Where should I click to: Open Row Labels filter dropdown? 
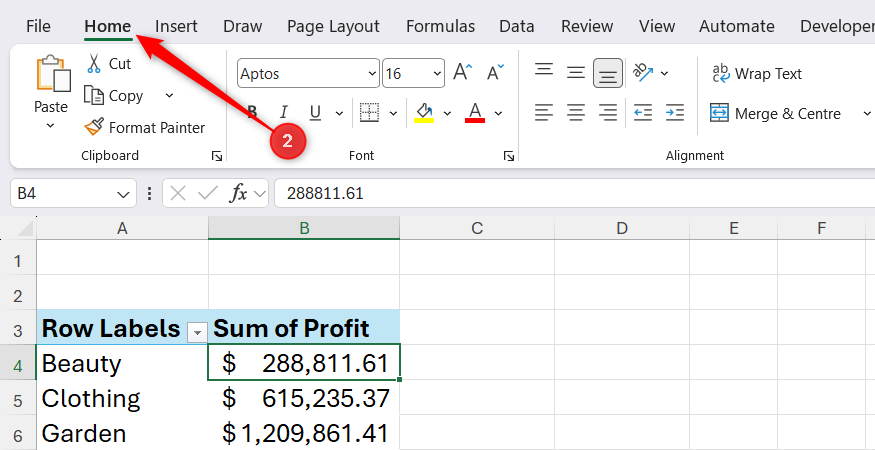click(x=197, y=332)
